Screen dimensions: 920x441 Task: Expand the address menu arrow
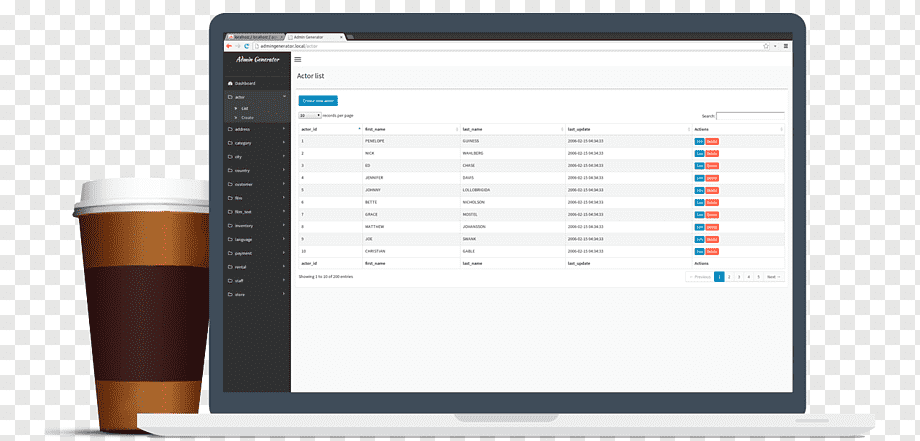pos(284,129)
